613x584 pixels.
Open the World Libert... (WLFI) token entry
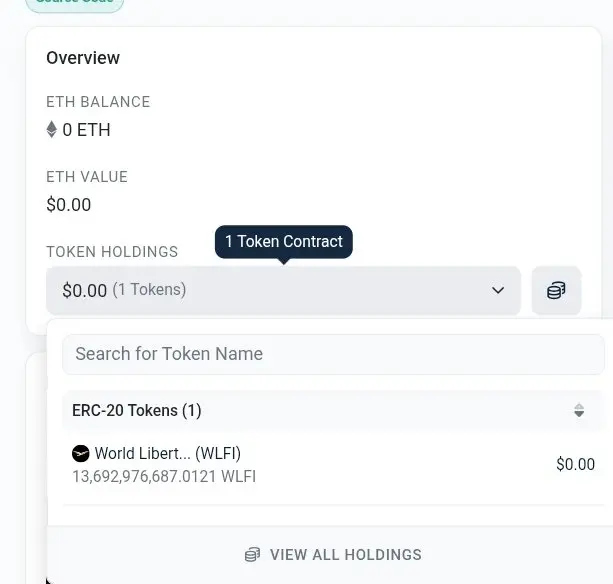pyautogui.click(x=333, y=464)
